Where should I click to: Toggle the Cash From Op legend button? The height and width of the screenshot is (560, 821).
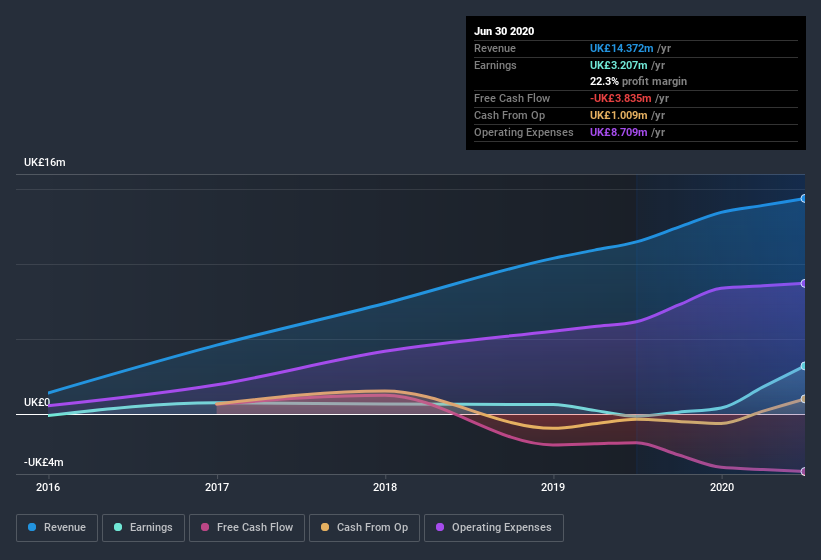(x=364, y=528)
